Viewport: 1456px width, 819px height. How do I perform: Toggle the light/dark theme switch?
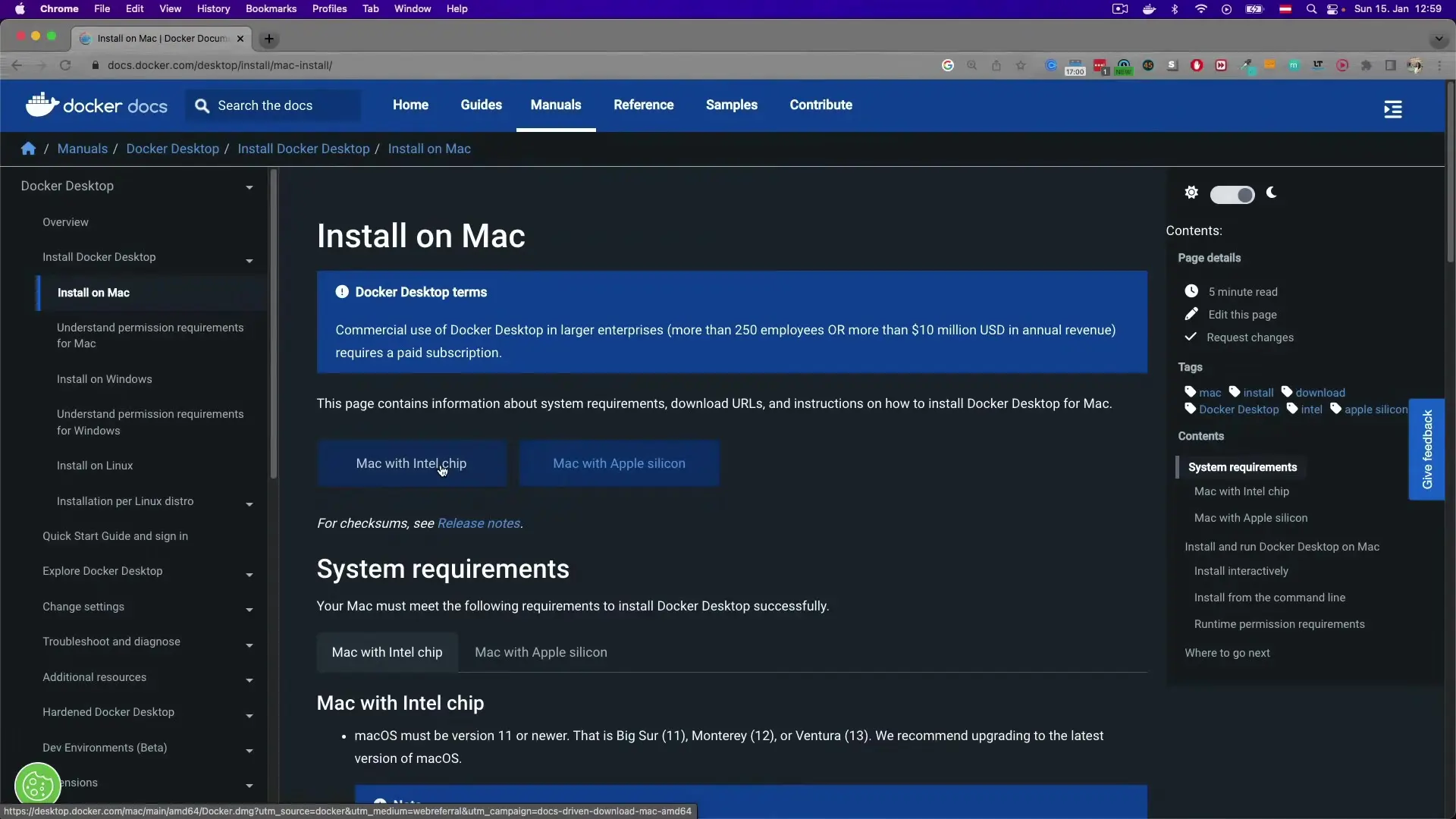click(1232, 195)
